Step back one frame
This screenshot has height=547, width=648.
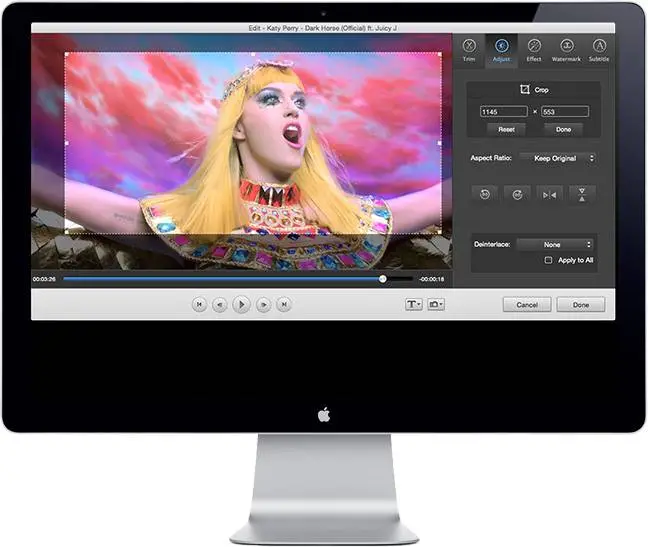point(219,305)
